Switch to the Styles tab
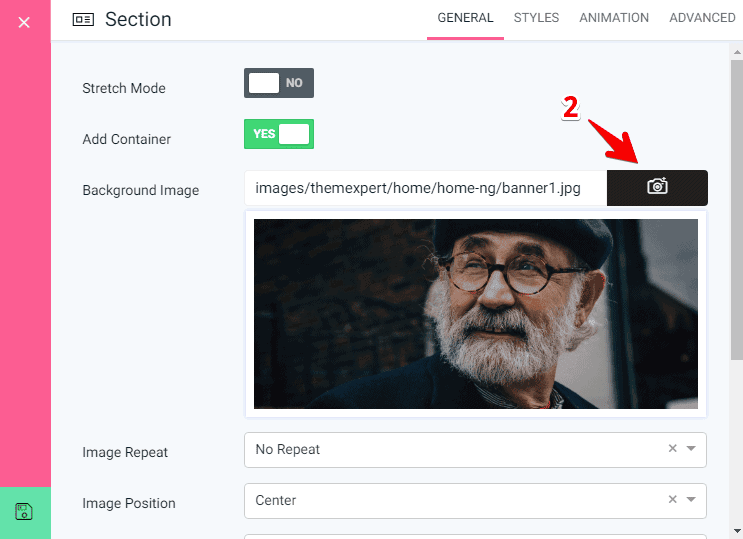The height and width of the screenshot is (539, 743). coord(536,18)
